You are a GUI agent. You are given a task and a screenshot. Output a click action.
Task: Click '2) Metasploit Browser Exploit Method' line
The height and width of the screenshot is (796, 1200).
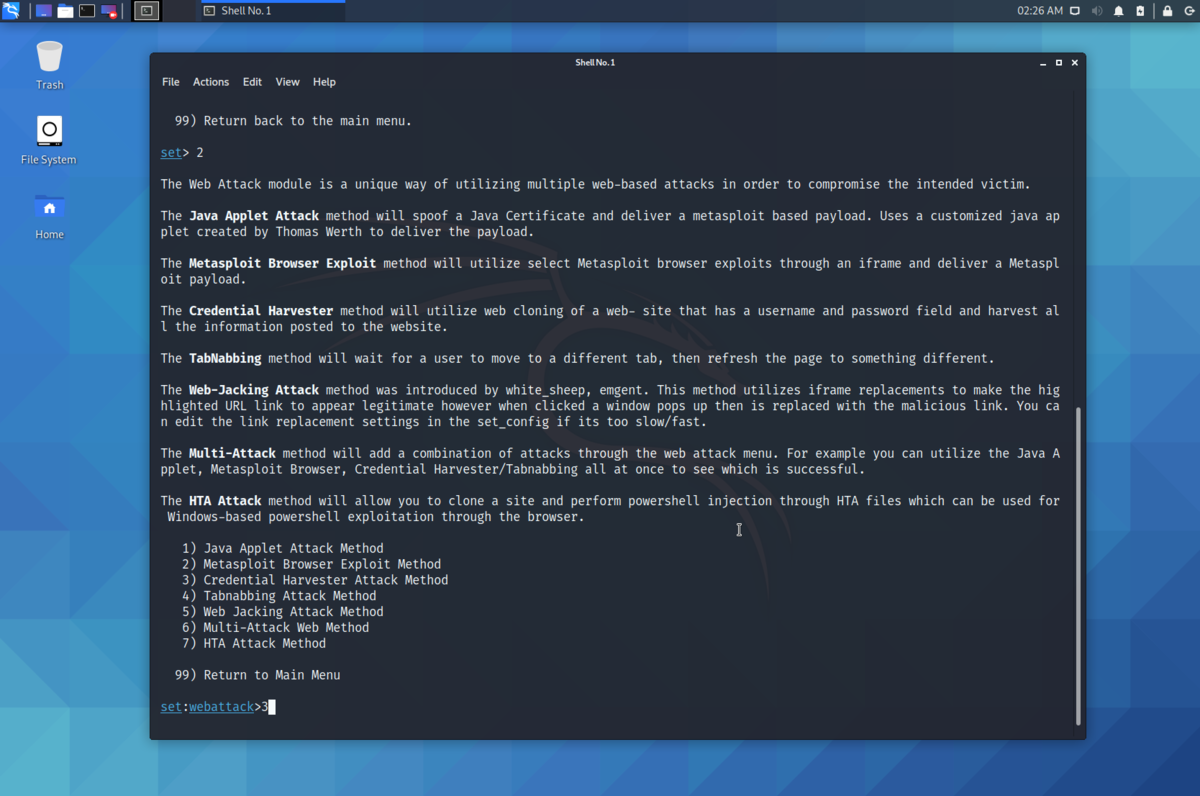(311, 564)
